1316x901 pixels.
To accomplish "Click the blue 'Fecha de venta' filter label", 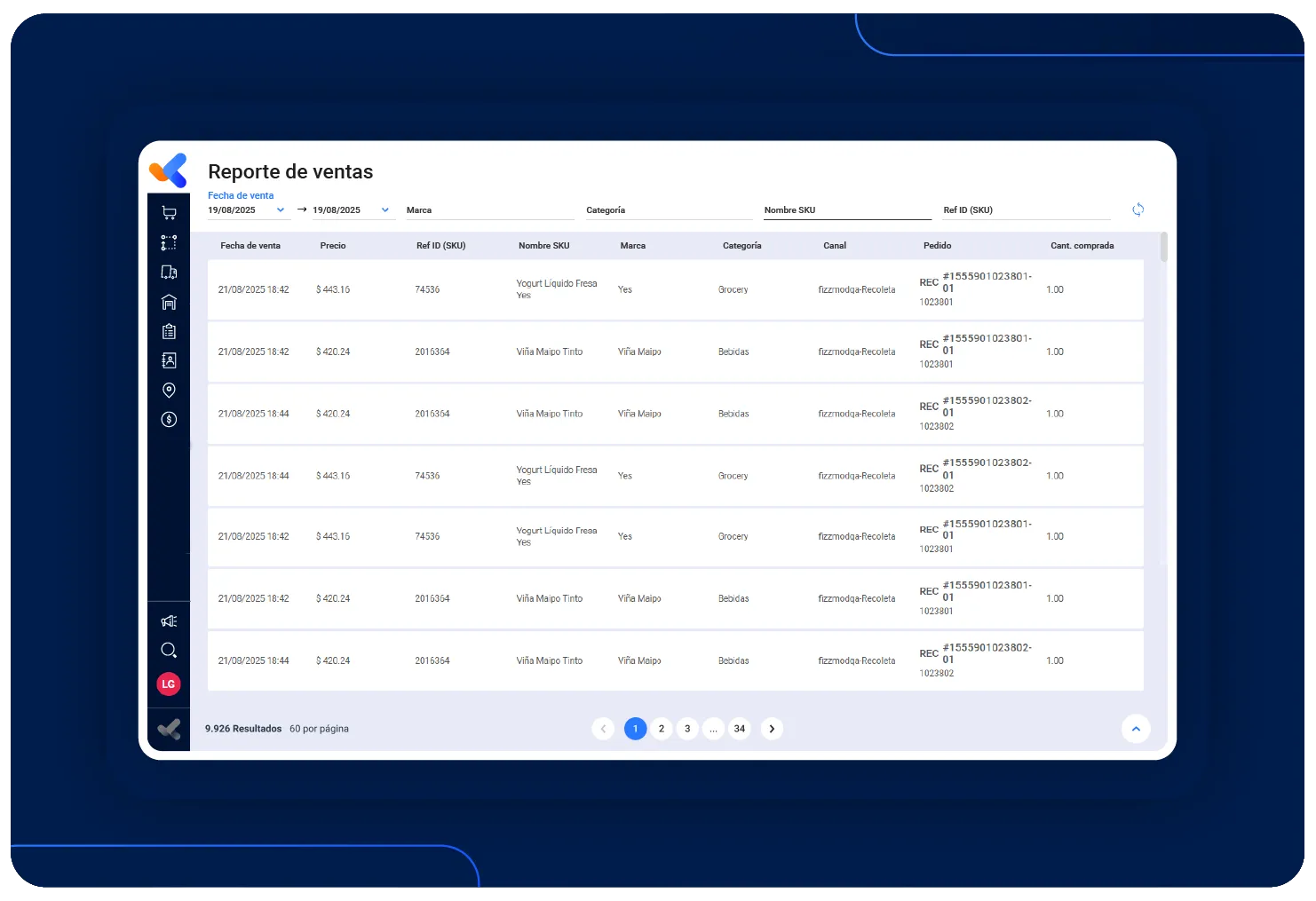I will [241, 195].
